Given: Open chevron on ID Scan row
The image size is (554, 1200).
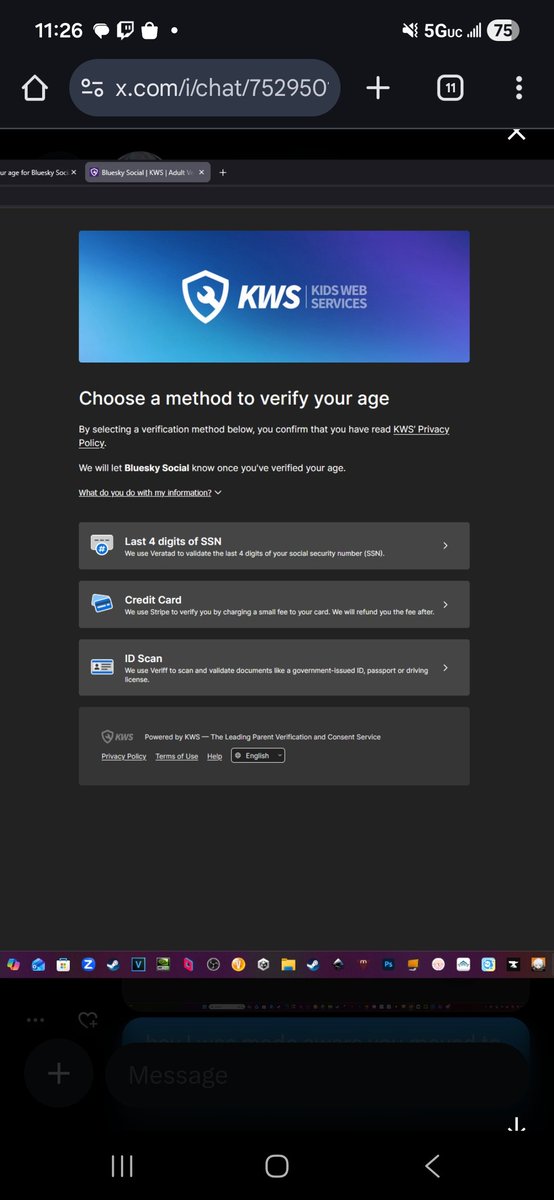Looking at the screenshot, I should tap(445, 667).
